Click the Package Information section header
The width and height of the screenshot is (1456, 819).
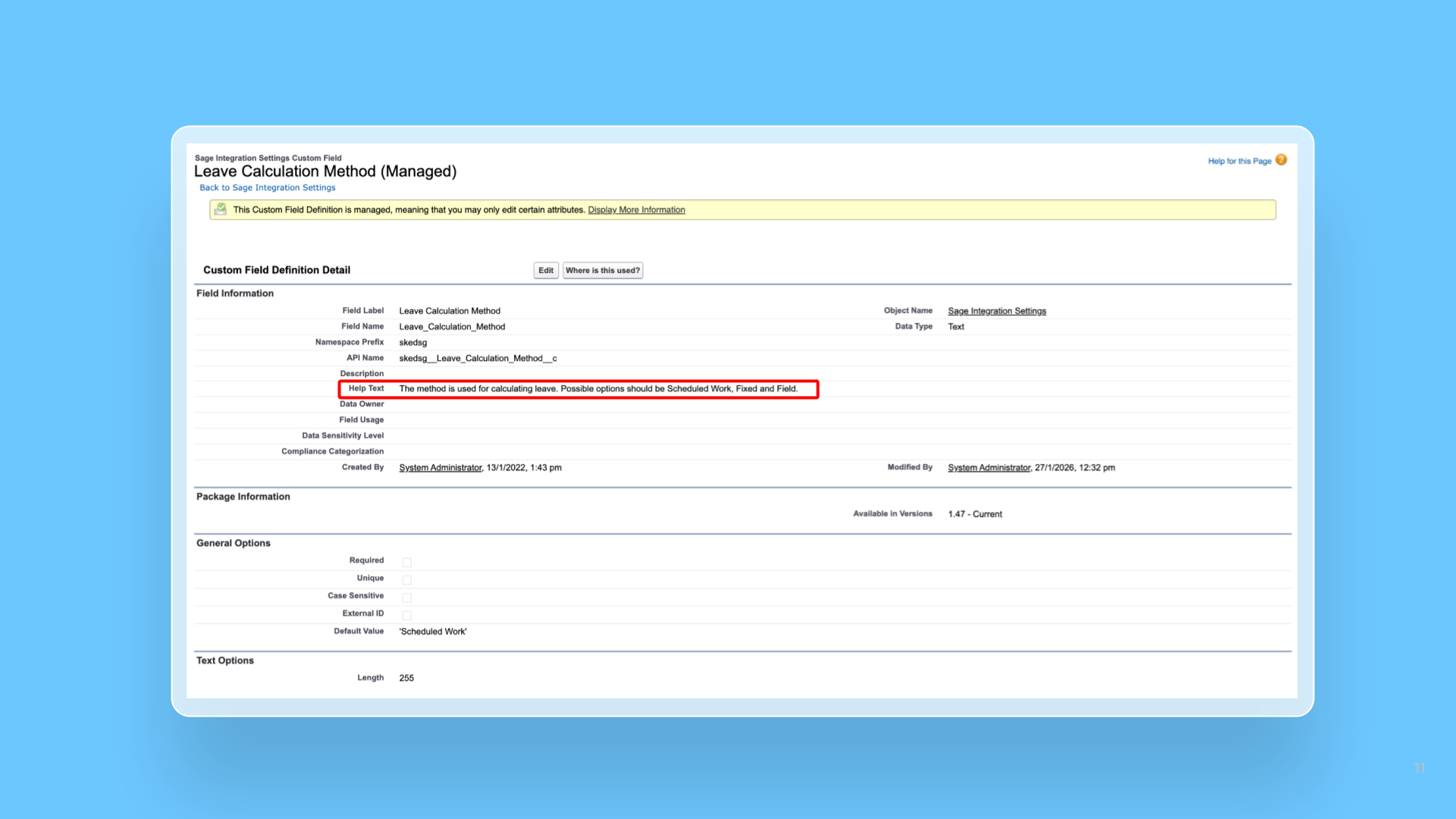point(243,497)
